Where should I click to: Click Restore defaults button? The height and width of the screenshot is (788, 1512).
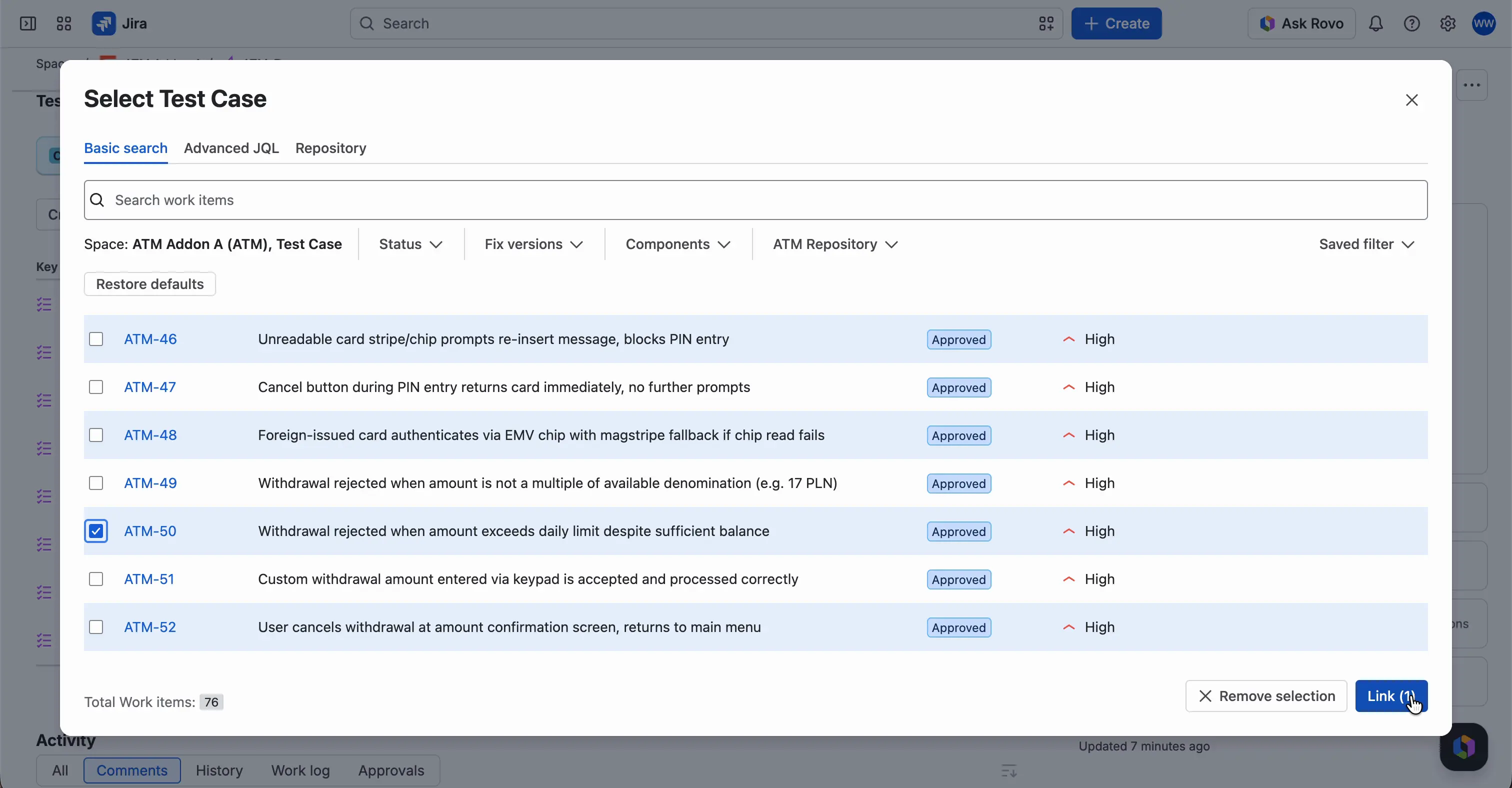(x=149, y=284)
